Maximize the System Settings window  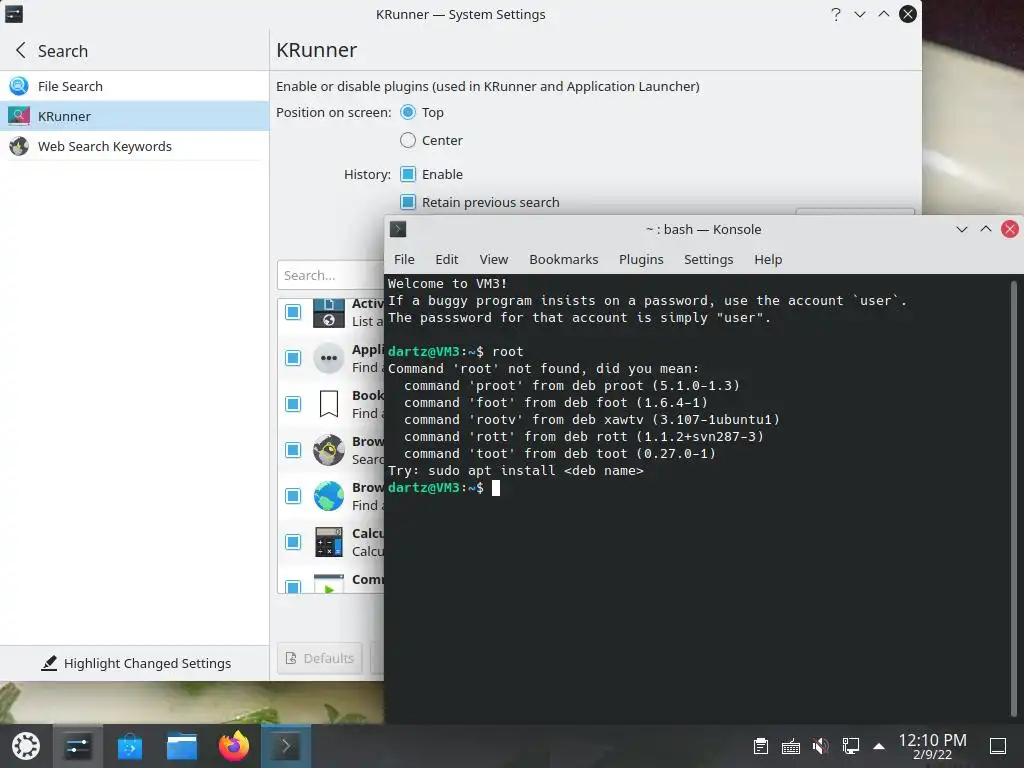[x=884, y=14]
